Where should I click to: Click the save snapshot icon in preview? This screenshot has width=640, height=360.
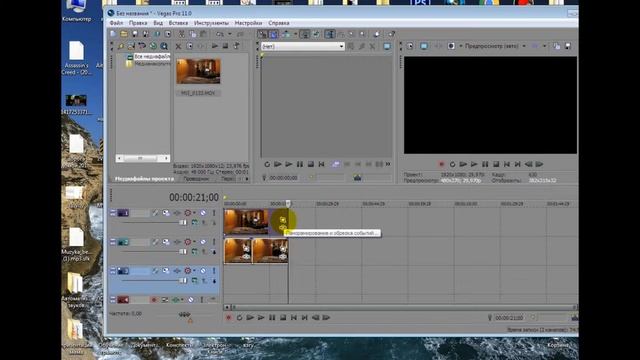point(568,46)
